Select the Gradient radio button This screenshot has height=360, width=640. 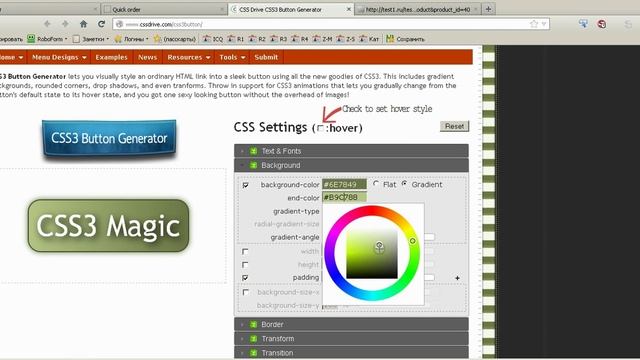[x=404, y=184]
